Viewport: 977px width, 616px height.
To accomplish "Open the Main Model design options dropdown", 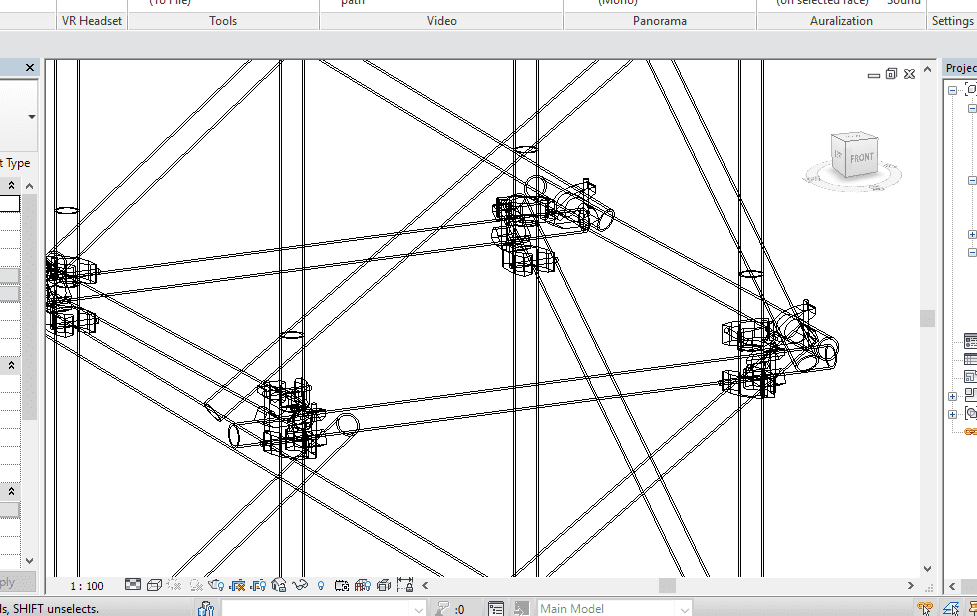I will (684, 608).
